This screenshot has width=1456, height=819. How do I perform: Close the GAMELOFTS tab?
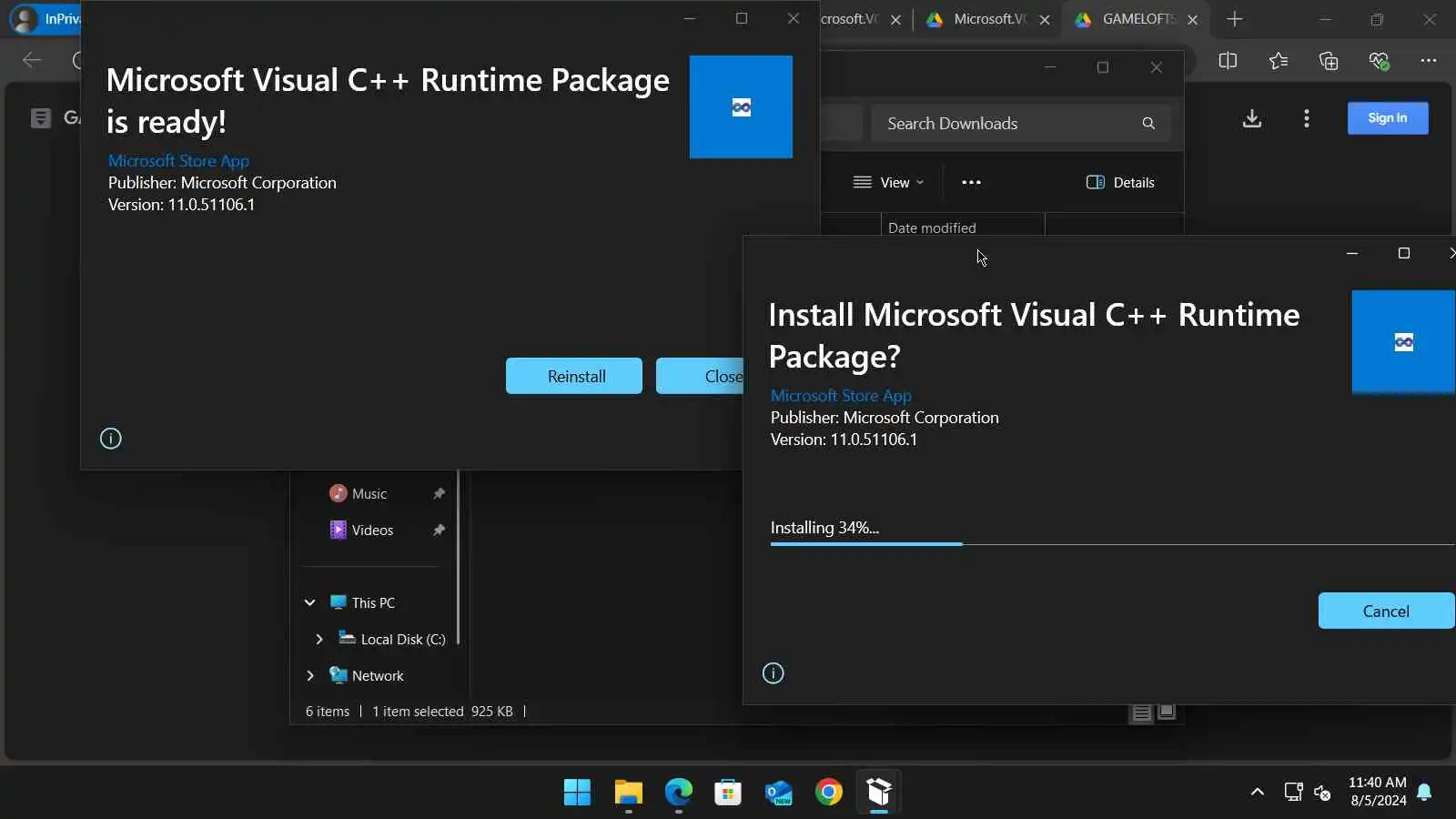(x=1192, y=19)
